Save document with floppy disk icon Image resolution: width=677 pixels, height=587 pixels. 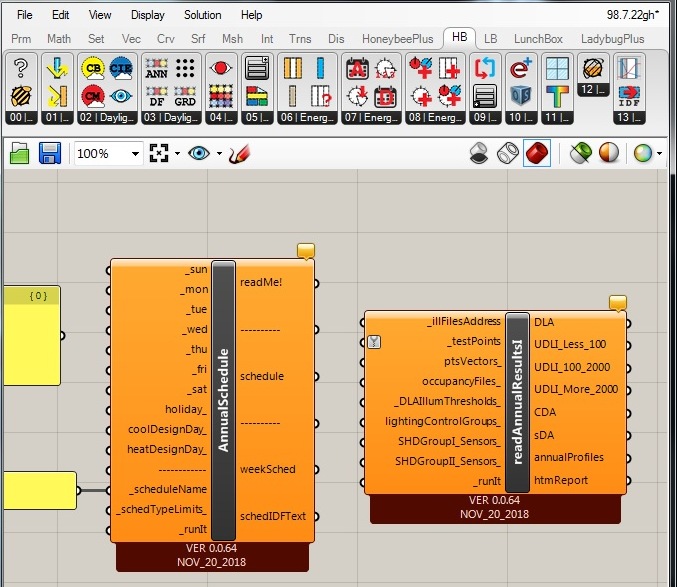pos(50,153)
